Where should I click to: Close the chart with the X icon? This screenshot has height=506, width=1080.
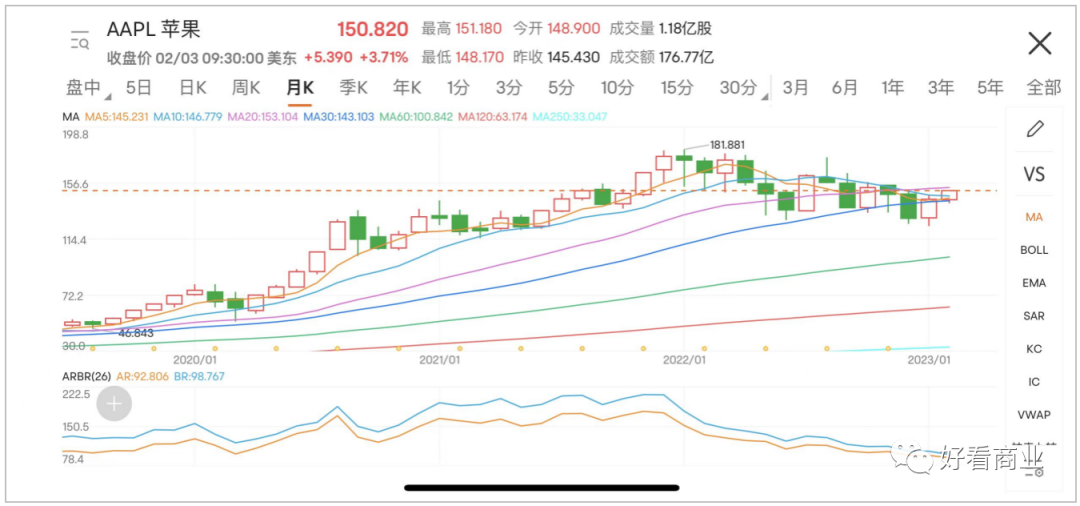1039,43
